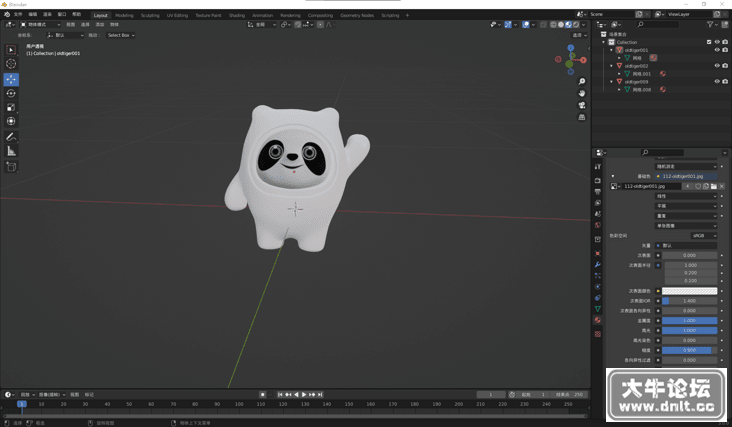Click the white subsurface color swatch

(x=690, y=291)
